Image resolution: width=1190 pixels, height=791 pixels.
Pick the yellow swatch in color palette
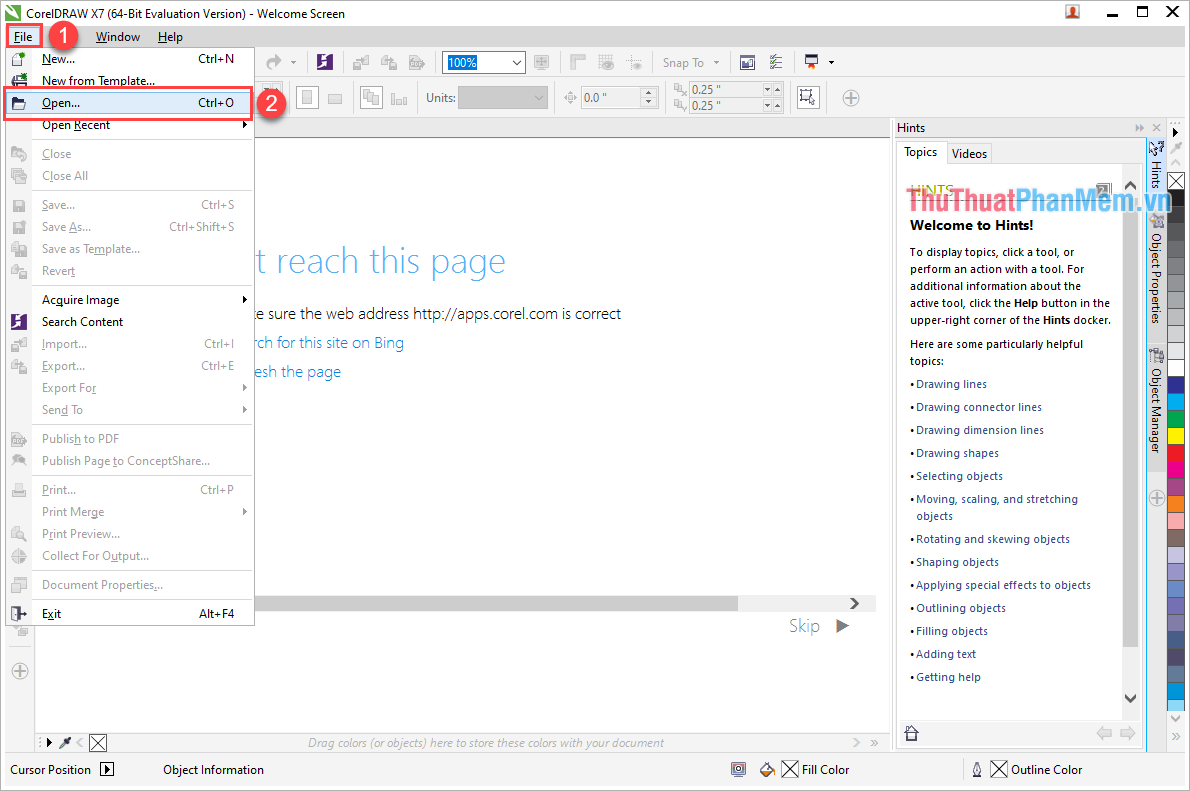[1176, 435]
